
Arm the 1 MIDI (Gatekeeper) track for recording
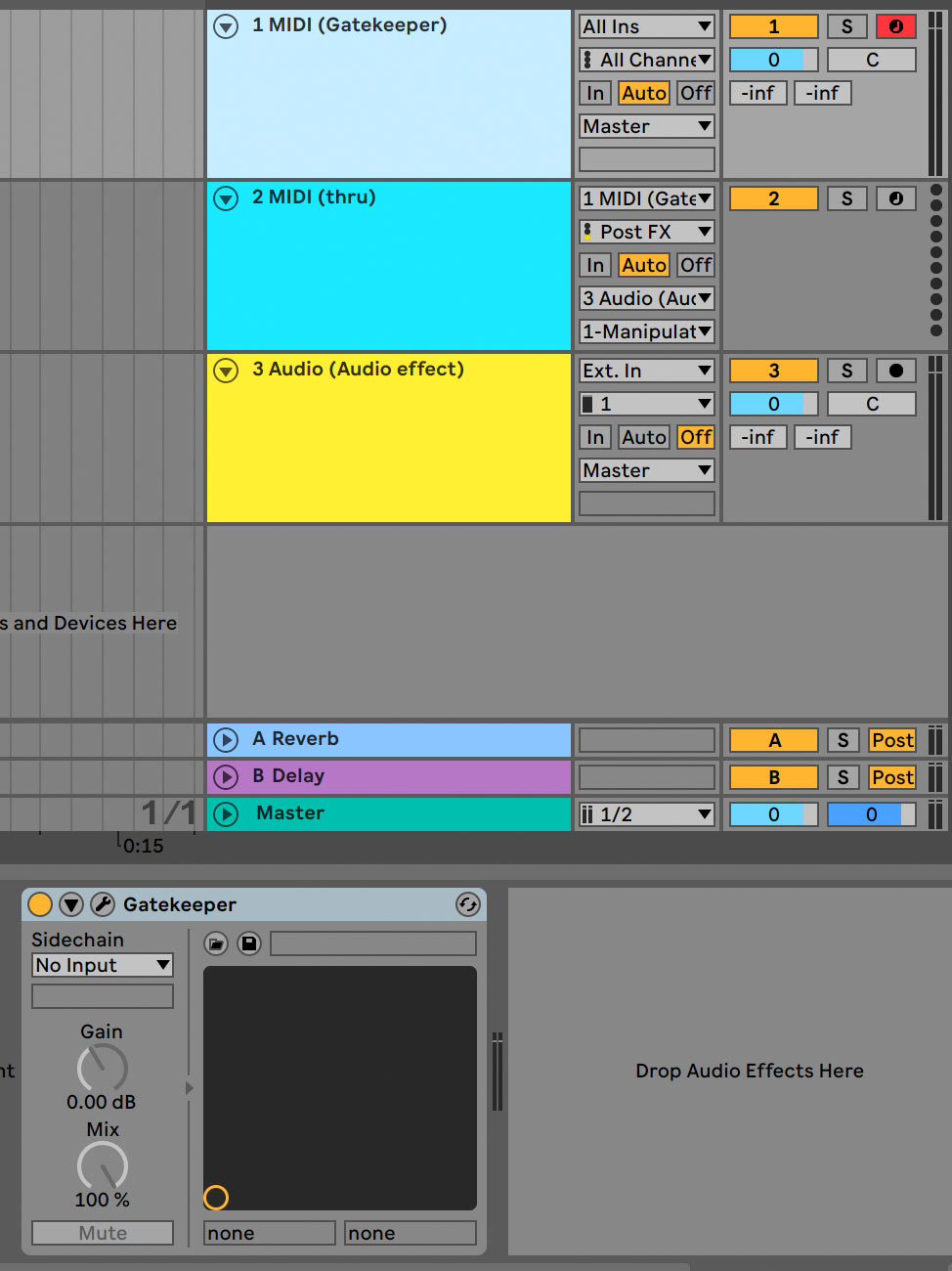pyautogui.click(x=895, y=26)
